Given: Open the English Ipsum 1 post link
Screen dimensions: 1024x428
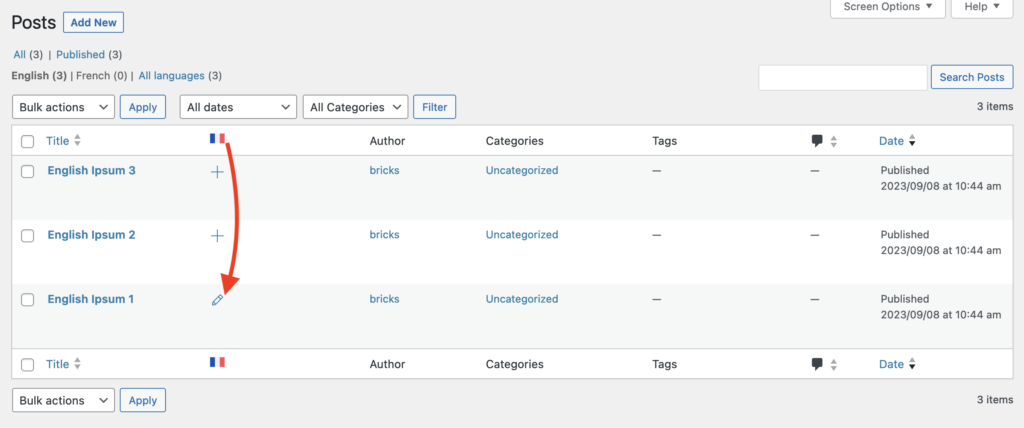Looking at the screenshot, I should (x=91, y=299).
